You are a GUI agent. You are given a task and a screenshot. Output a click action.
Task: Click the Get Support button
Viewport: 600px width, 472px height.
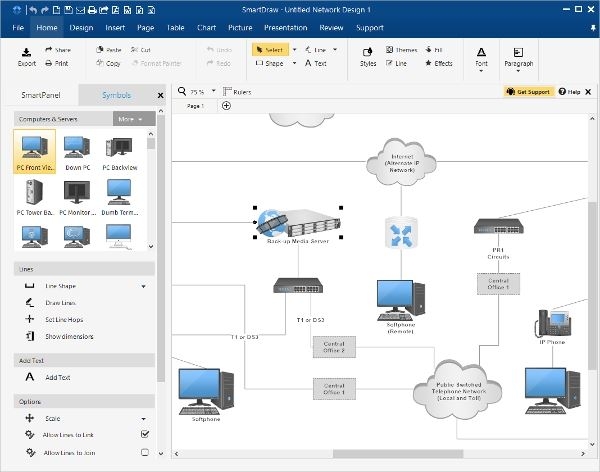pos(529,91)
